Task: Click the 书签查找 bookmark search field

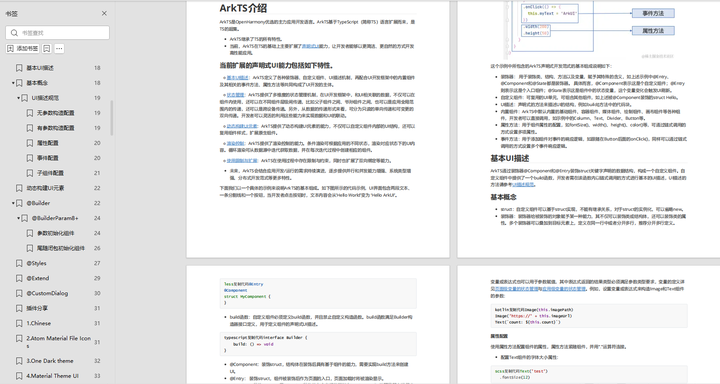Action: click(57, 33)
